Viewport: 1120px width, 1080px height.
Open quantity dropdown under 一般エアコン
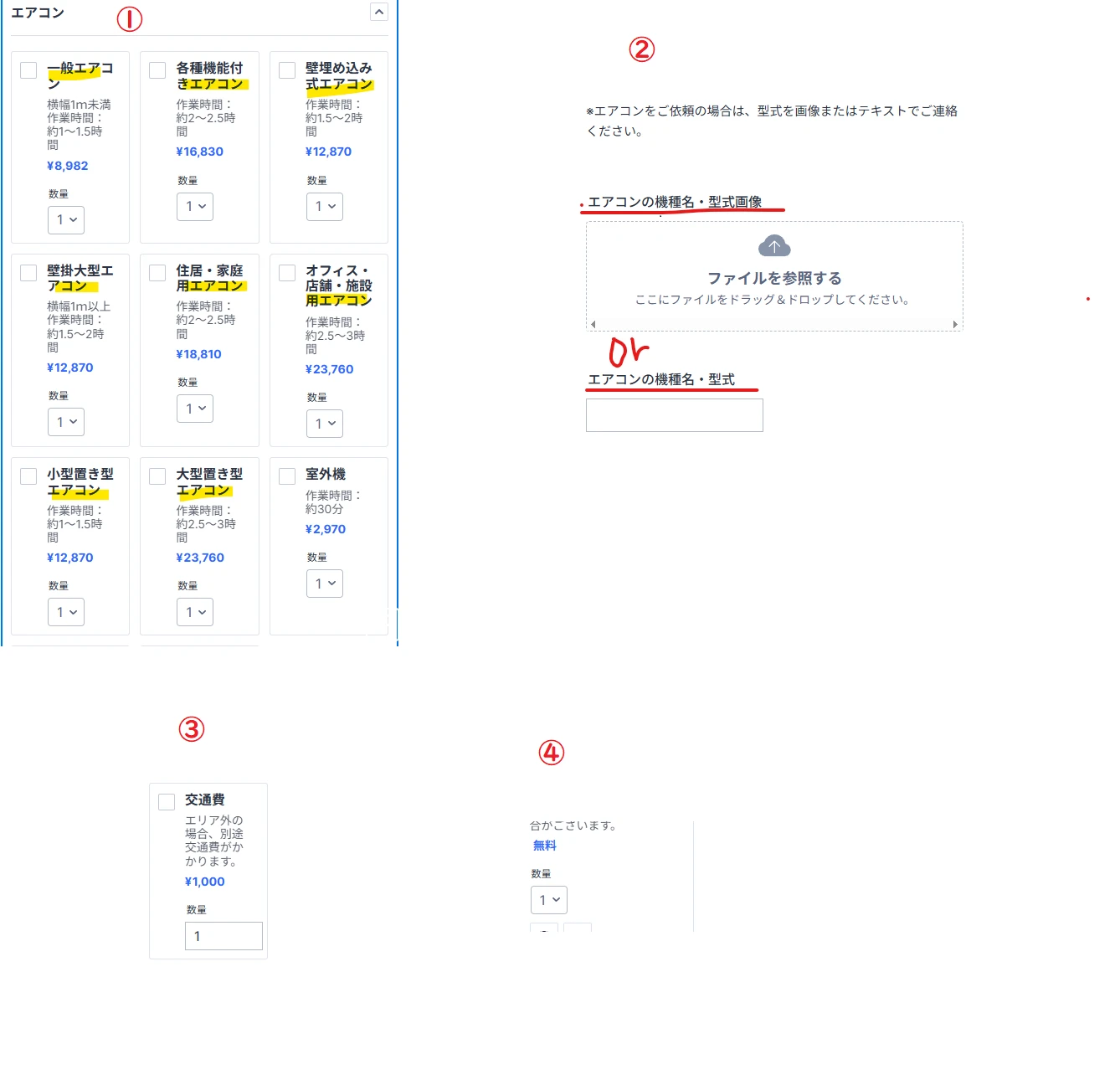pos(66,219)
